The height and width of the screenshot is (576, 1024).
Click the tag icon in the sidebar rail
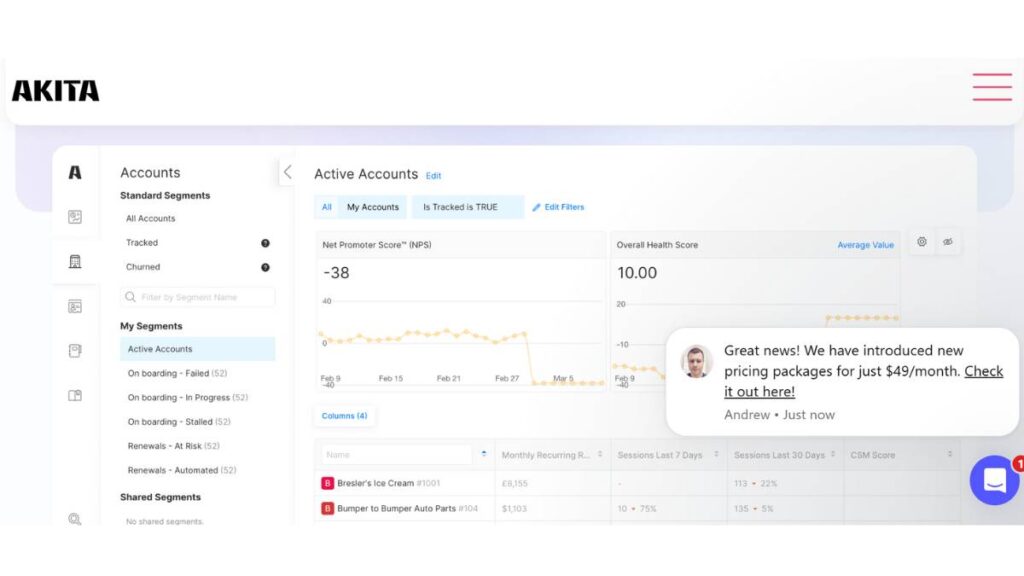point(75,351)
